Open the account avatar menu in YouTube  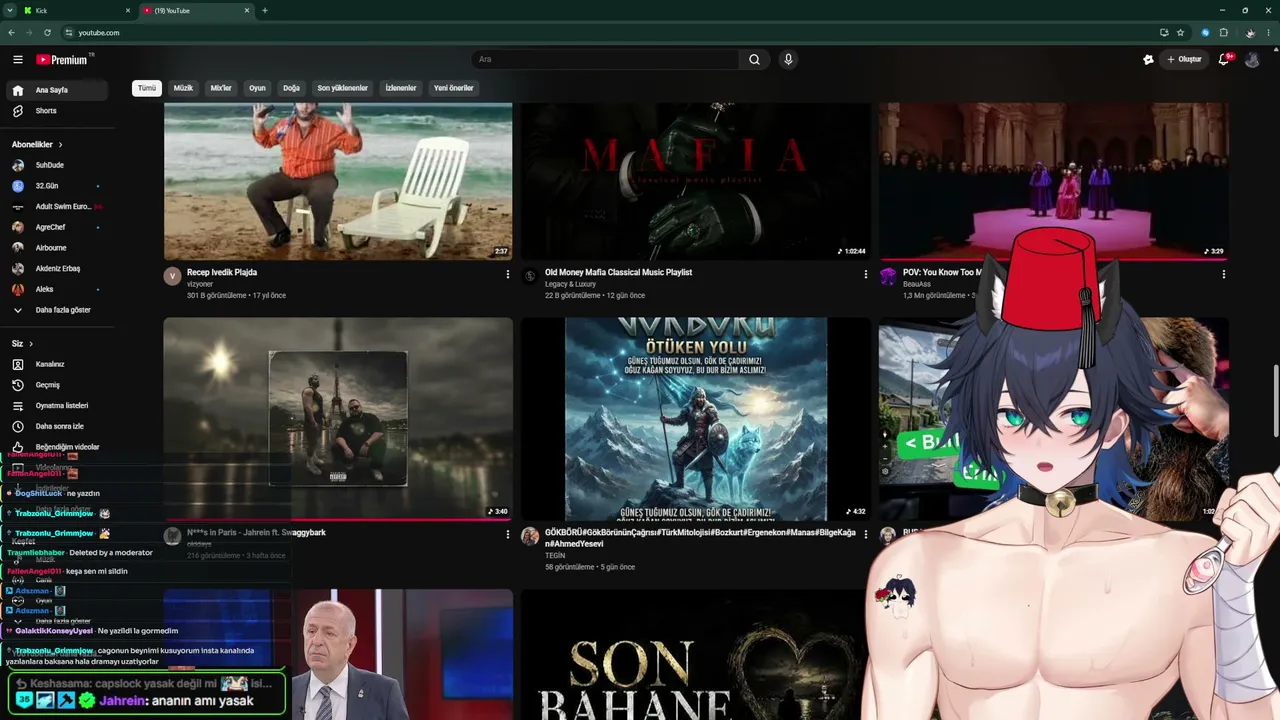[x=1252, y=60]
